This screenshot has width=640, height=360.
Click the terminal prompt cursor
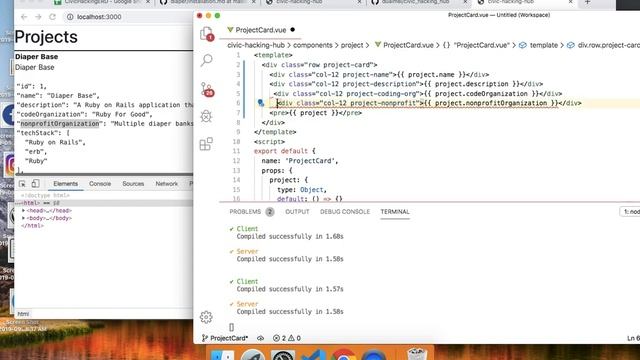[x=231, y=327]
